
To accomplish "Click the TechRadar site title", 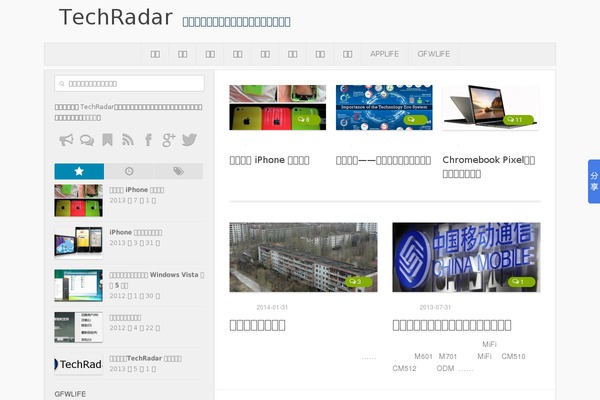I will click(116, 17).
